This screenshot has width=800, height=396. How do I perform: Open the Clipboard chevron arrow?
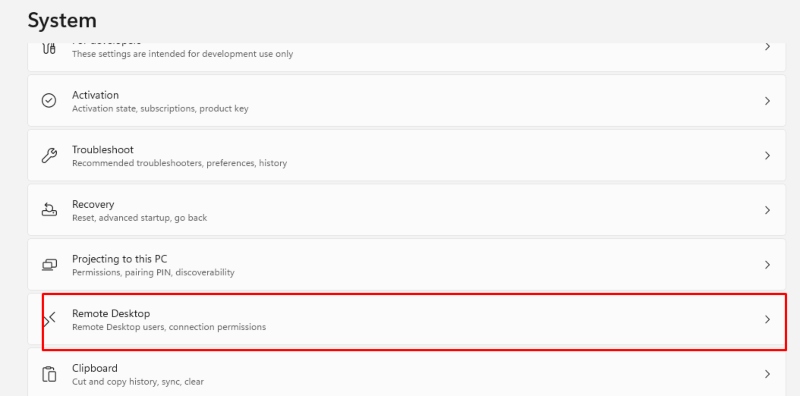(767, 374)
